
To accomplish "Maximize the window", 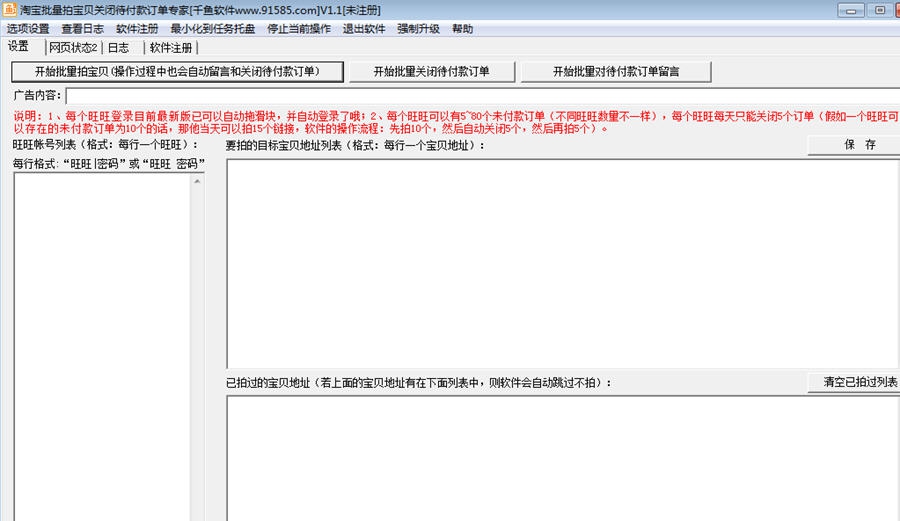I will (880, 10).
